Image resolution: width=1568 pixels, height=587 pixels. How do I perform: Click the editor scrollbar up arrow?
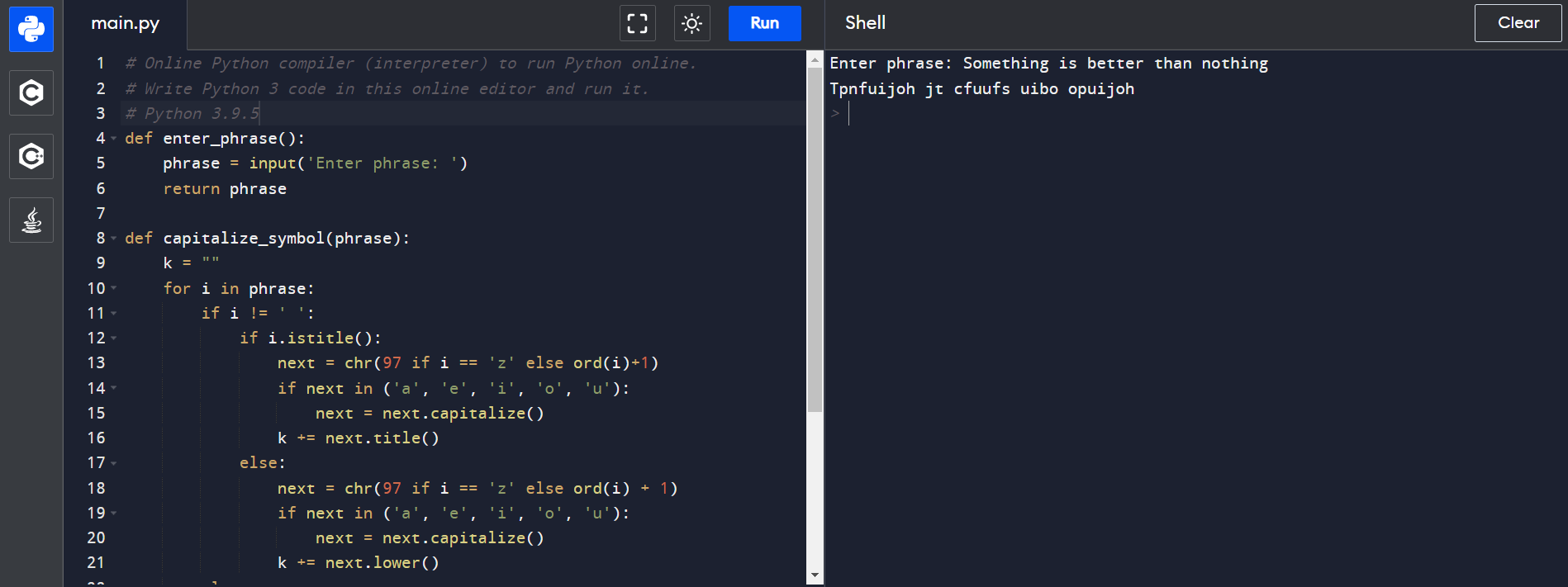point(815,60)
